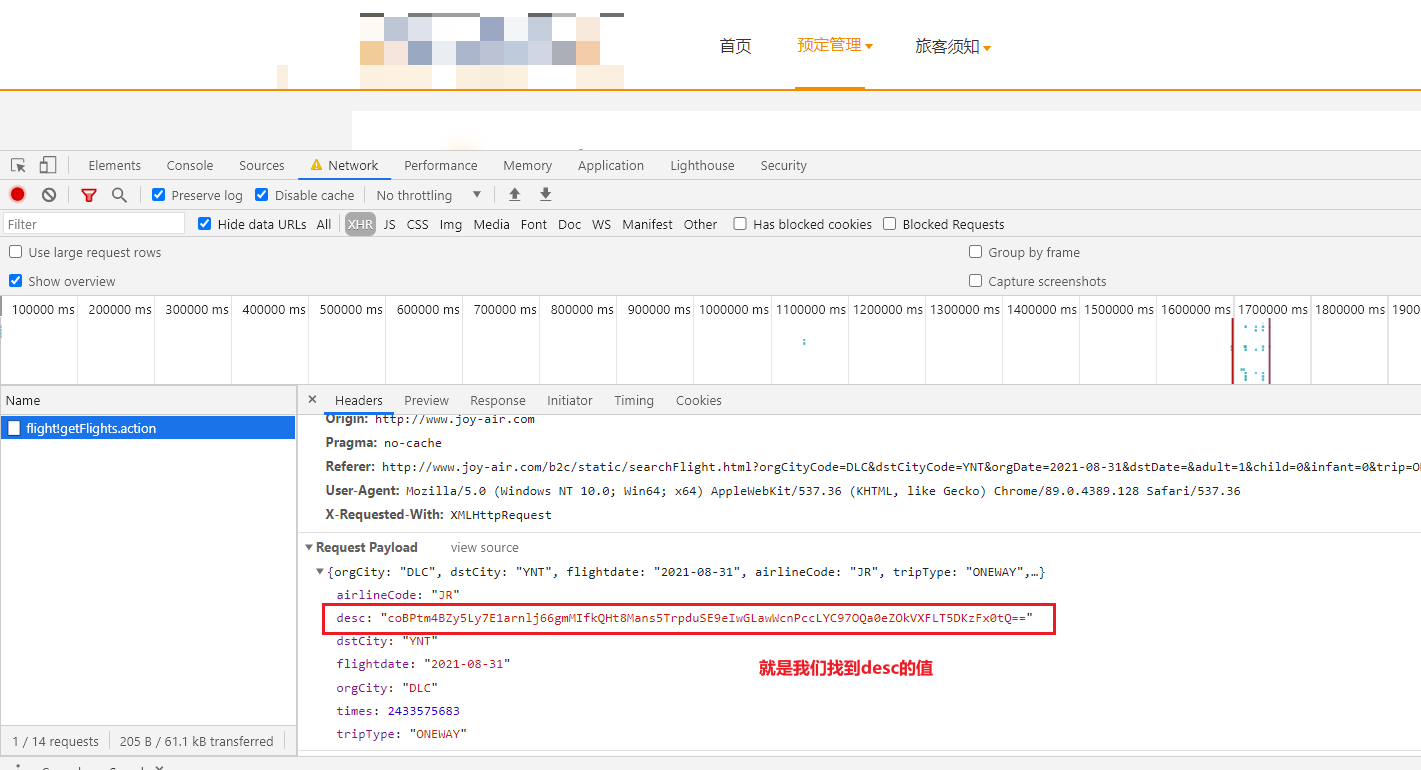The width and height of the screenshot is (1421, 770).
Task: Import HAR file with upload arrow
Action: coord(515,195)
